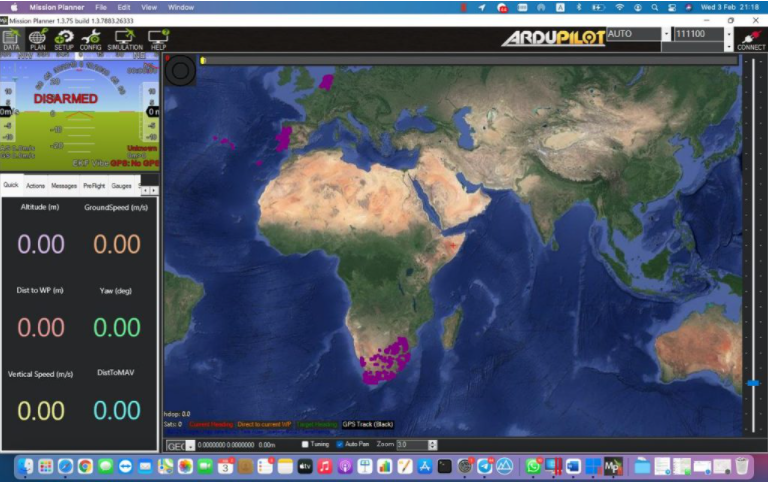Open the View menu in menu bar
768x484 pixels.
tap(149, 7)
